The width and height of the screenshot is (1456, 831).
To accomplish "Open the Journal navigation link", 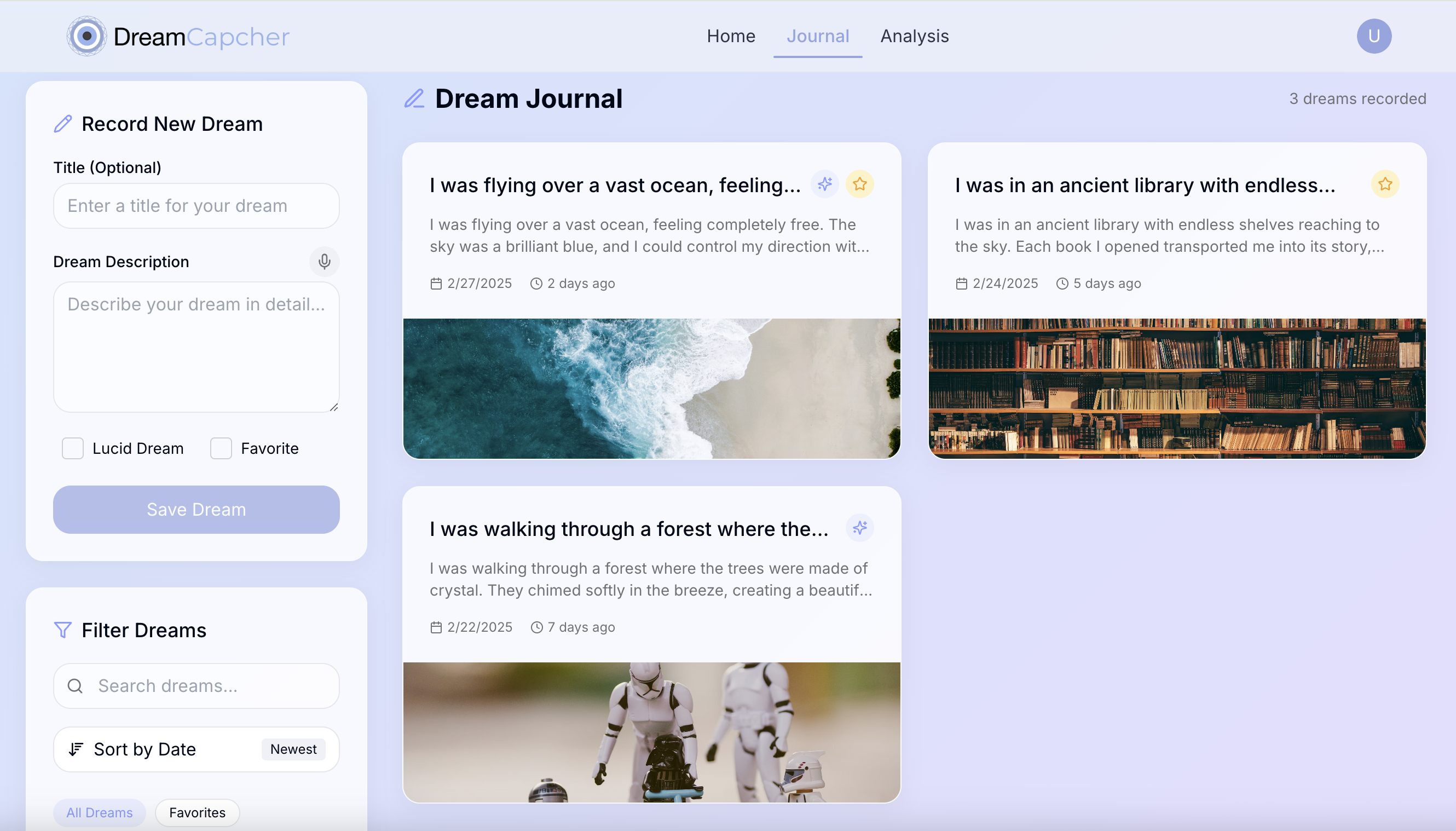I will [818, 37].
